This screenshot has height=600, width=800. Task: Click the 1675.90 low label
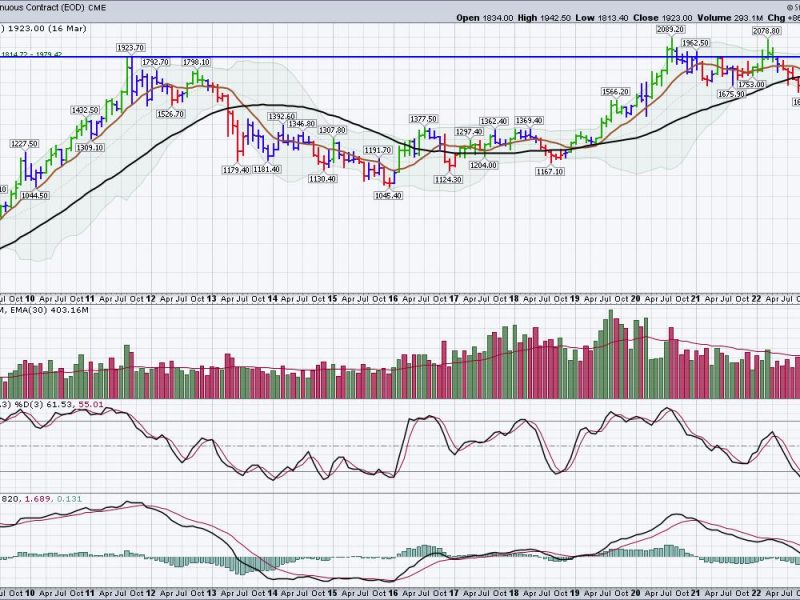(731, 94)
